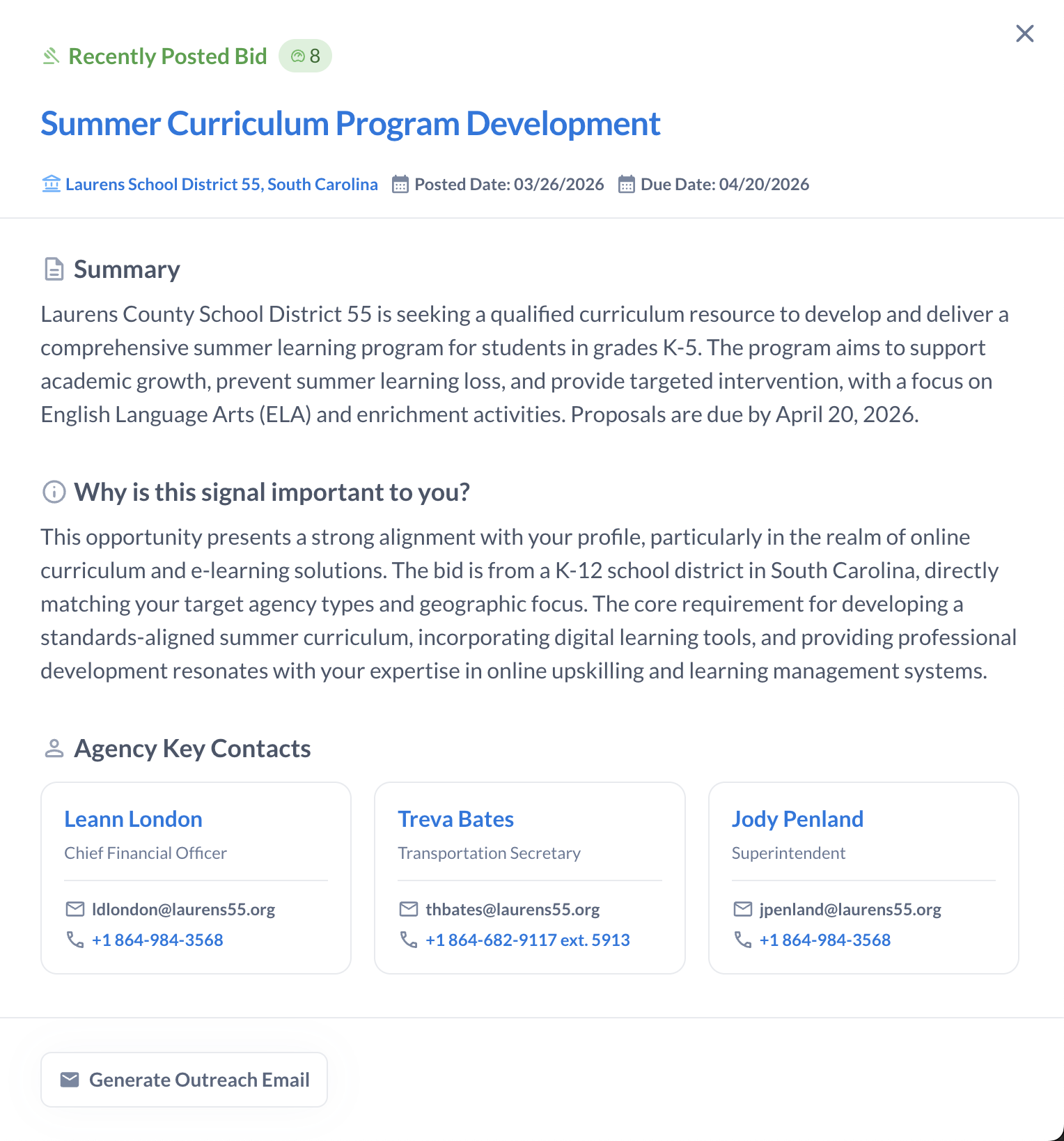The height and width of the screenshot is (1141, 1064).
Task: Click Generate Outreach Email button
Action: pos(184,1080)
